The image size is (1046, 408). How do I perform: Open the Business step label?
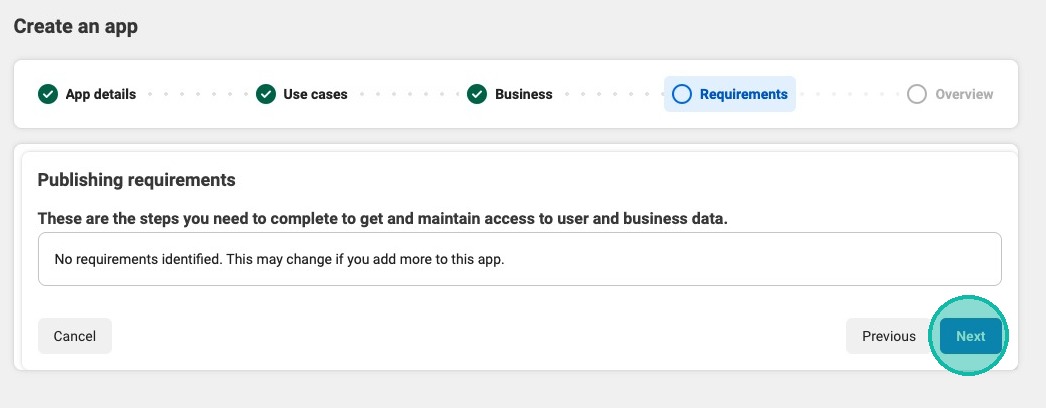point(523,95)
